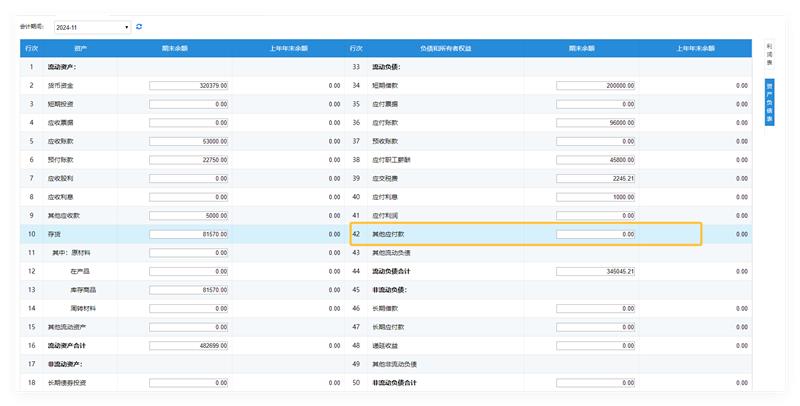The height and width of the screenshot is (406, 800).
Task: Focus the 存货 ending balance field
Action: pyautogui.click(x=189, y=234)
